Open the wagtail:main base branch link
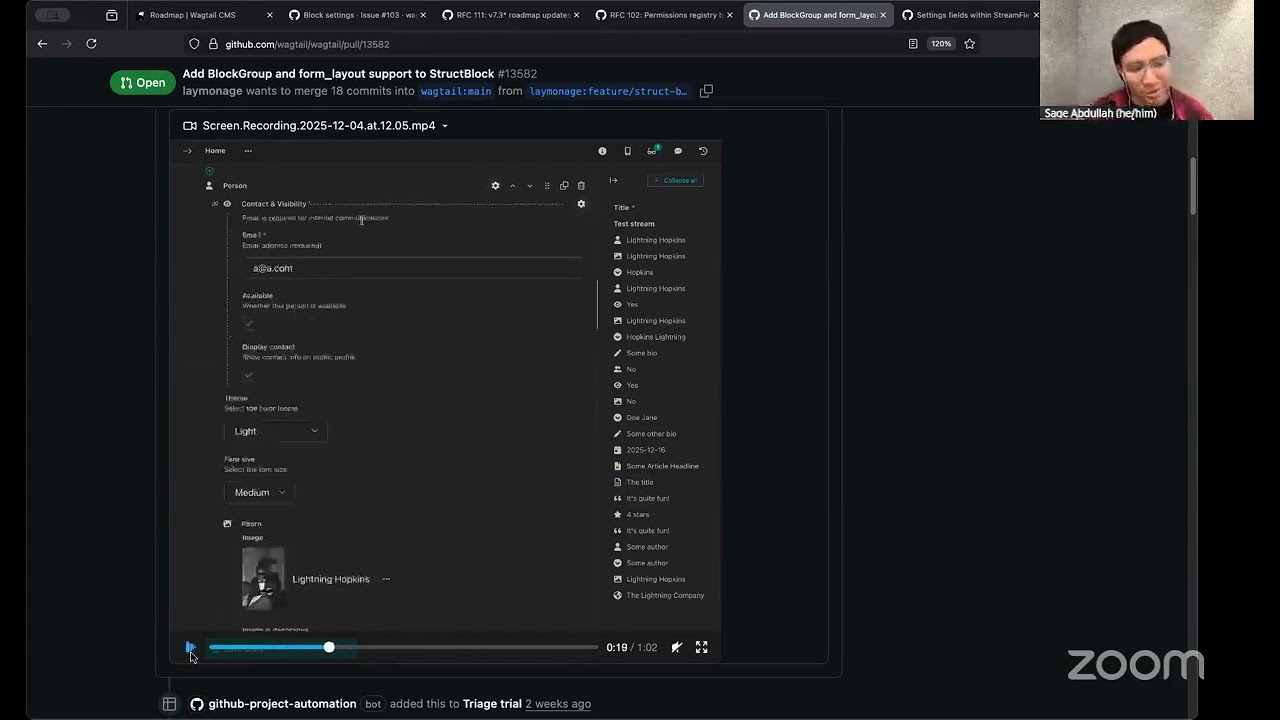This screenshot has width=1280, height=720. [456, 91]
